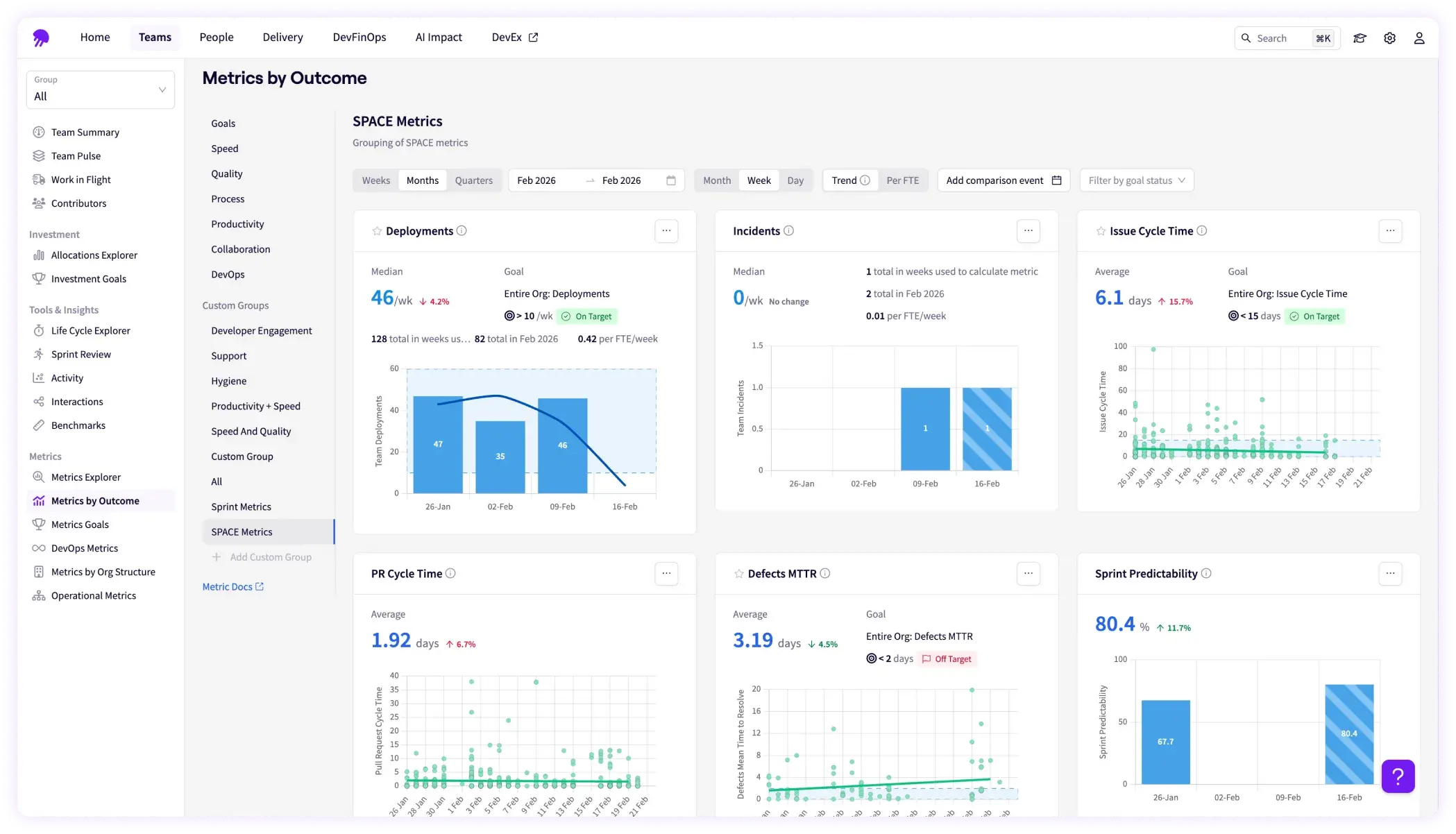Expand the Group All dropdown
1456x834 pixels.
(101, 90)
